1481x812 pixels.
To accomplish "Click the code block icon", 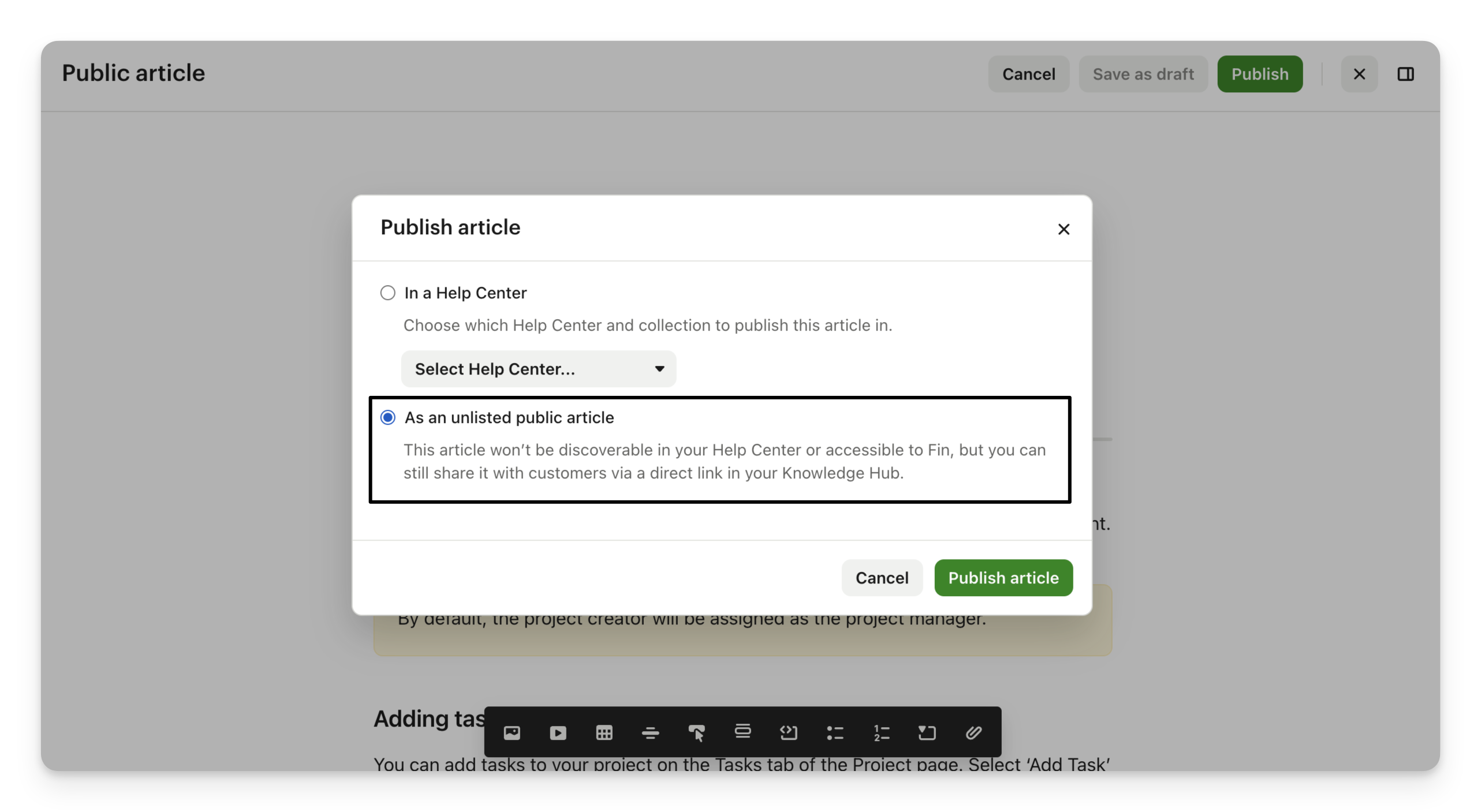I will coord(789,733).
